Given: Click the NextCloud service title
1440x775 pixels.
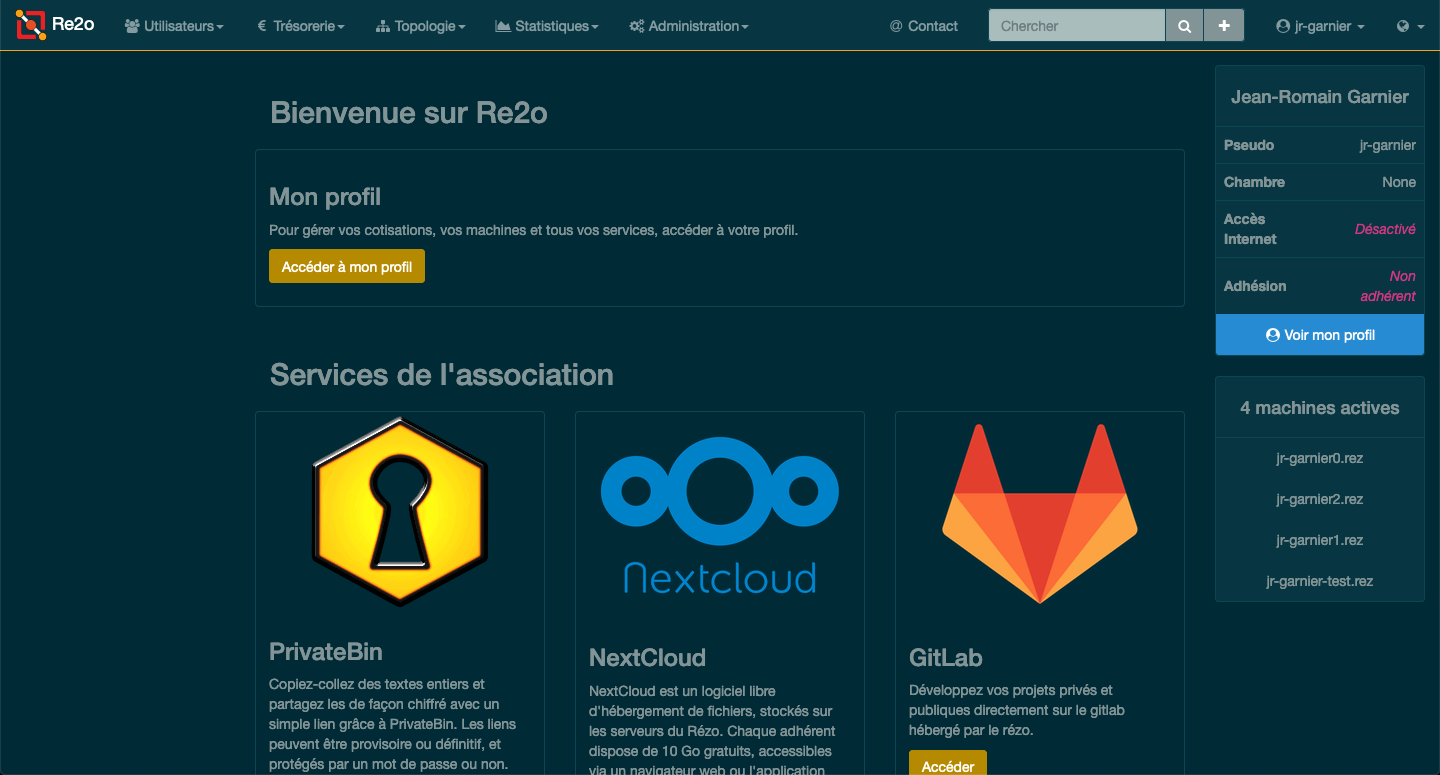Looking at the screenshot, I should coord(647,658).
